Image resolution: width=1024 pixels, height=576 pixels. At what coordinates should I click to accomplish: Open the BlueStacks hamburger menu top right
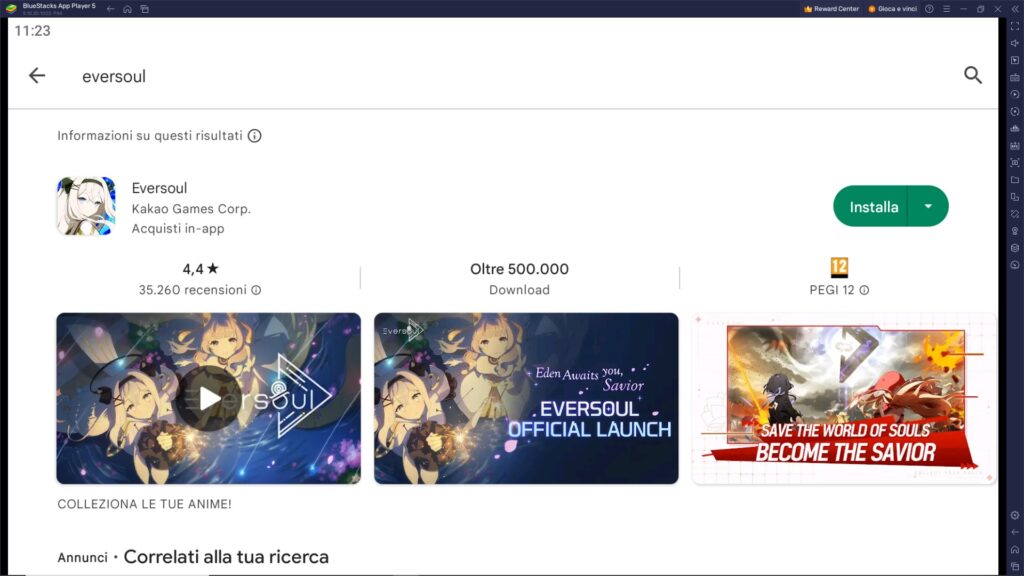(946, 8)
